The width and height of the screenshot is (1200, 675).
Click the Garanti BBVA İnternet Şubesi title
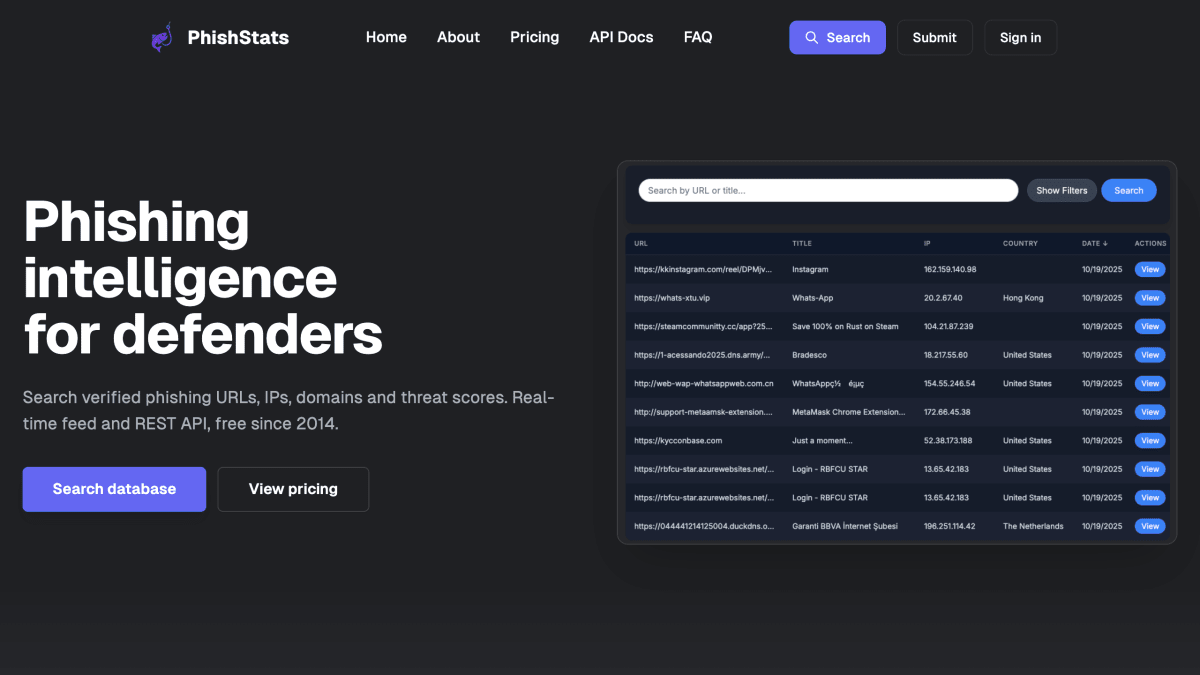click(846, 526)
